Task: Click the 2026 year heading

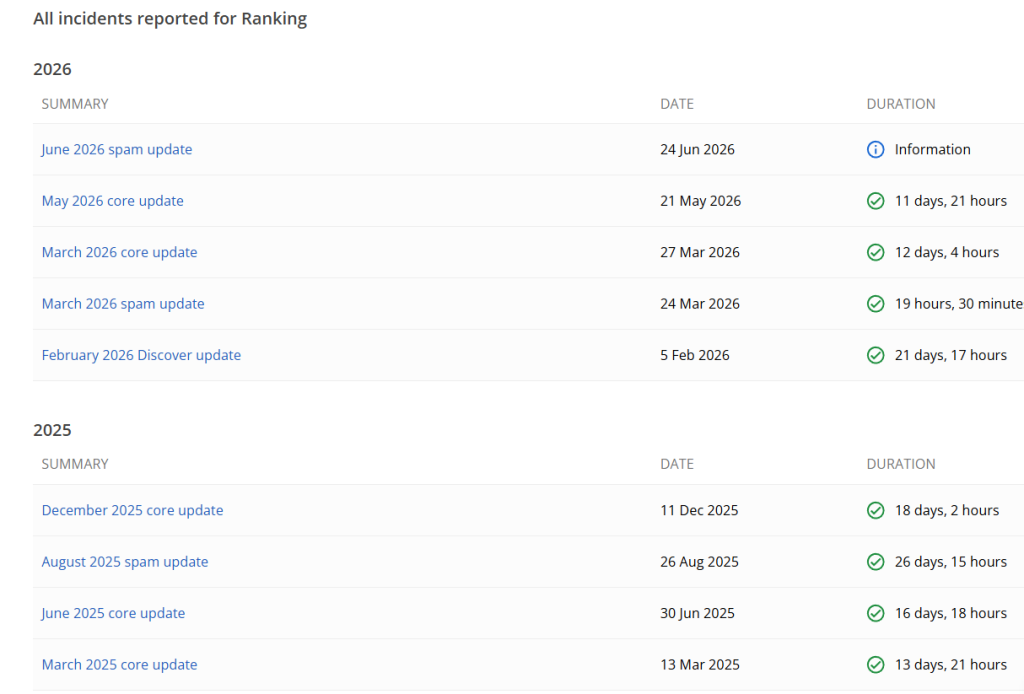Action: (52, 69)
